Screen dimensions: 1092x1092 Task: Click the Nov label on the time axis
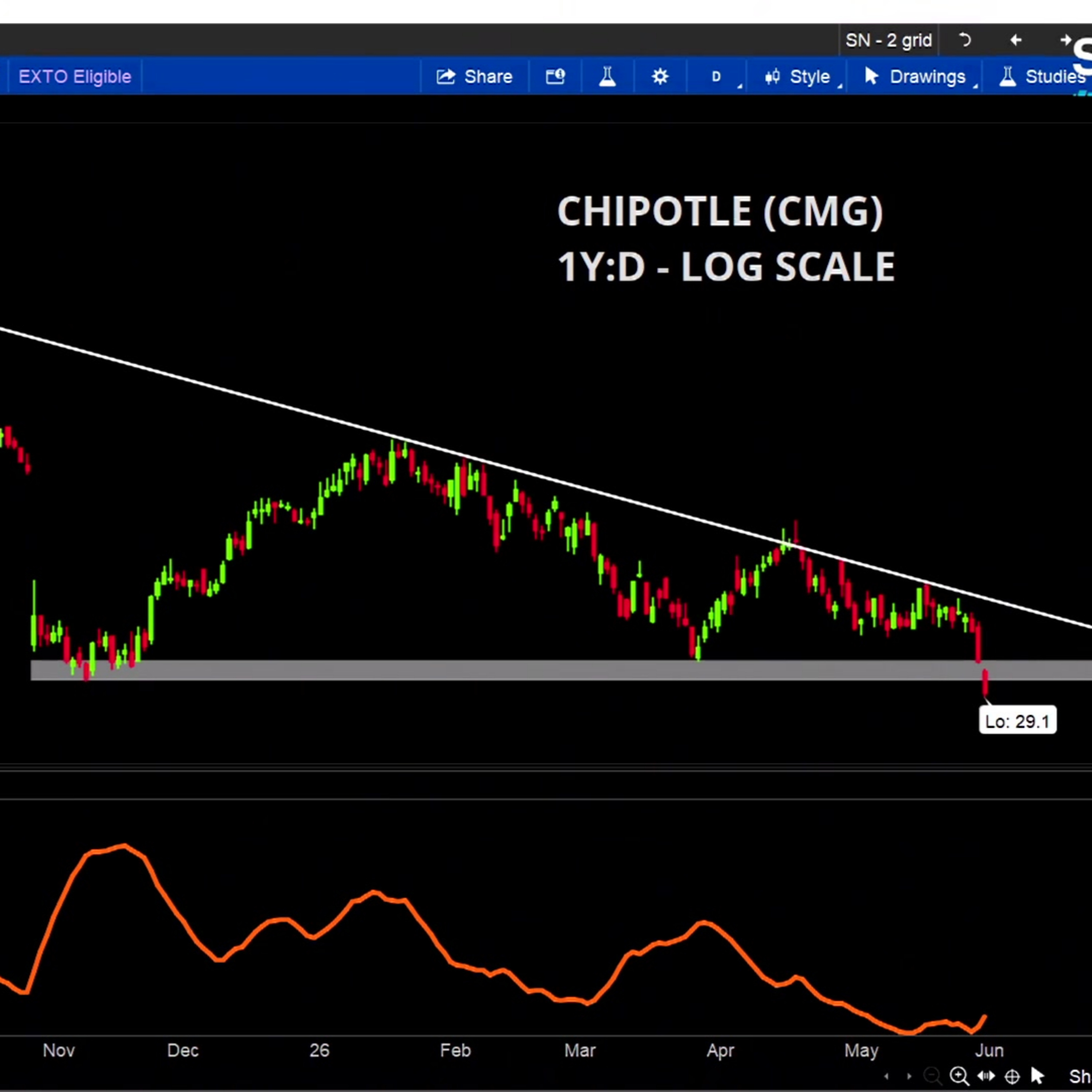click(59, 1050)
